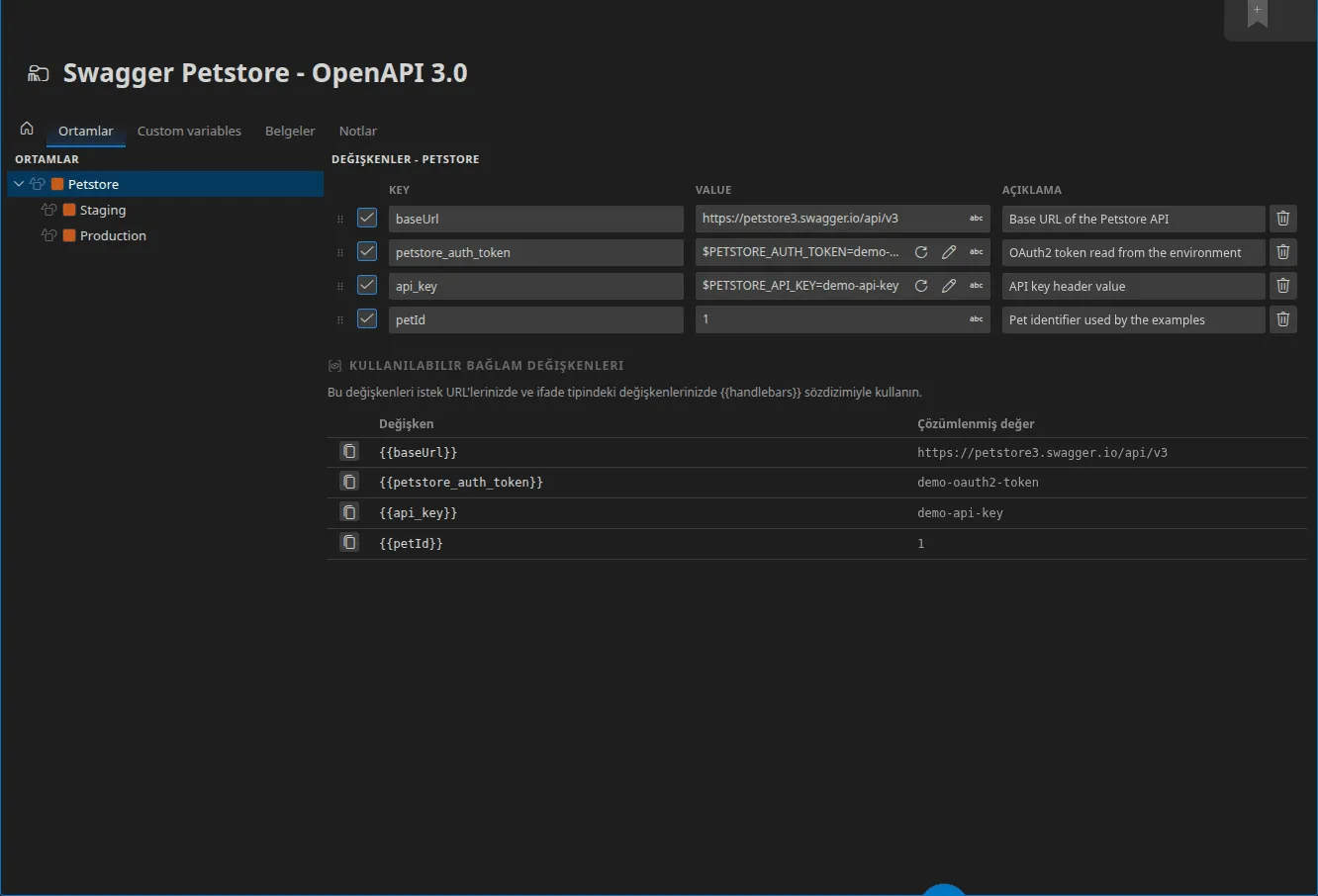1318x896 pixels.
Task: Change baseUrl value type via abc icon
Action: pyautogui.click(x=977, y=219)
